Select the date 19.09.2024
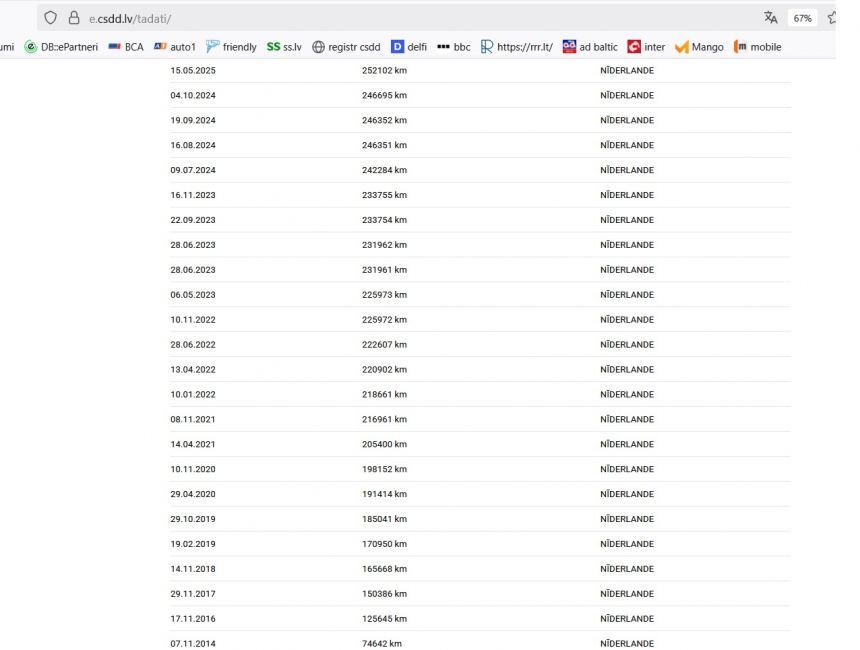The image size is (860, 650). point(193,121)
